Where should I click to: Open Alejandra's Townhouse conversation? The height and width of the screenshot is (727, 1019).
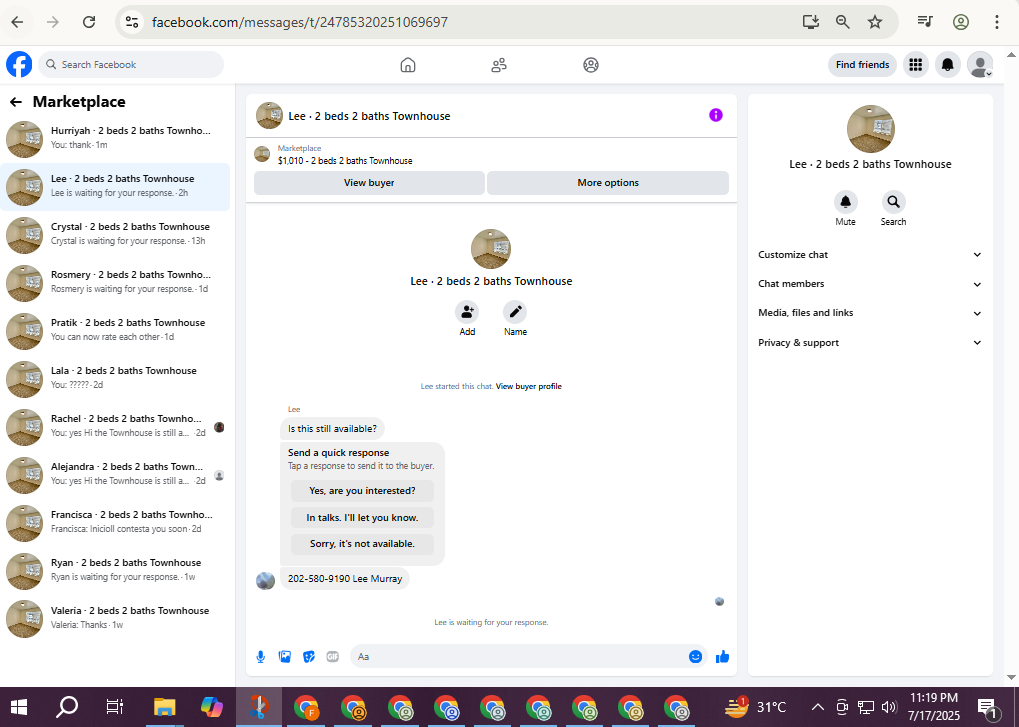pyautogui.click(x=115, y=475)
